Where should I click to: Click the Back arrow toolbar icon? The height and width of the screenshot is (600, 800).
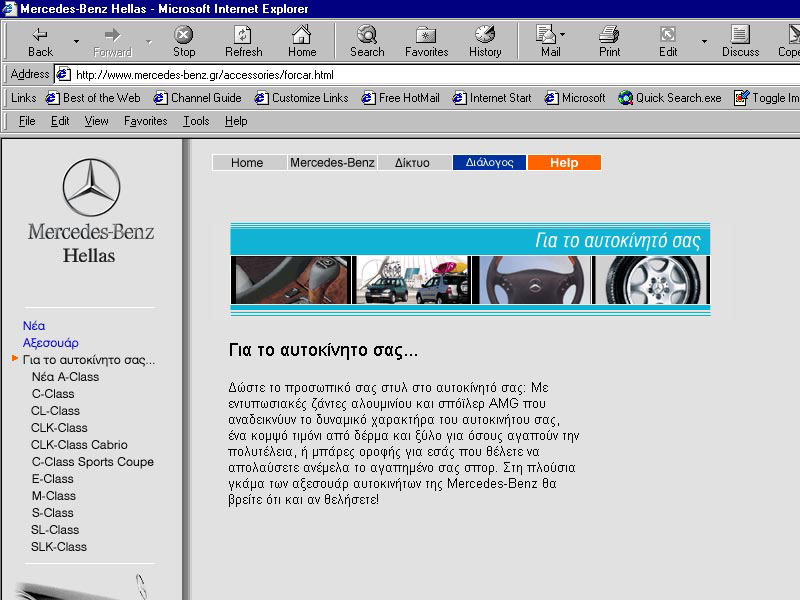(x=40, y=35)
